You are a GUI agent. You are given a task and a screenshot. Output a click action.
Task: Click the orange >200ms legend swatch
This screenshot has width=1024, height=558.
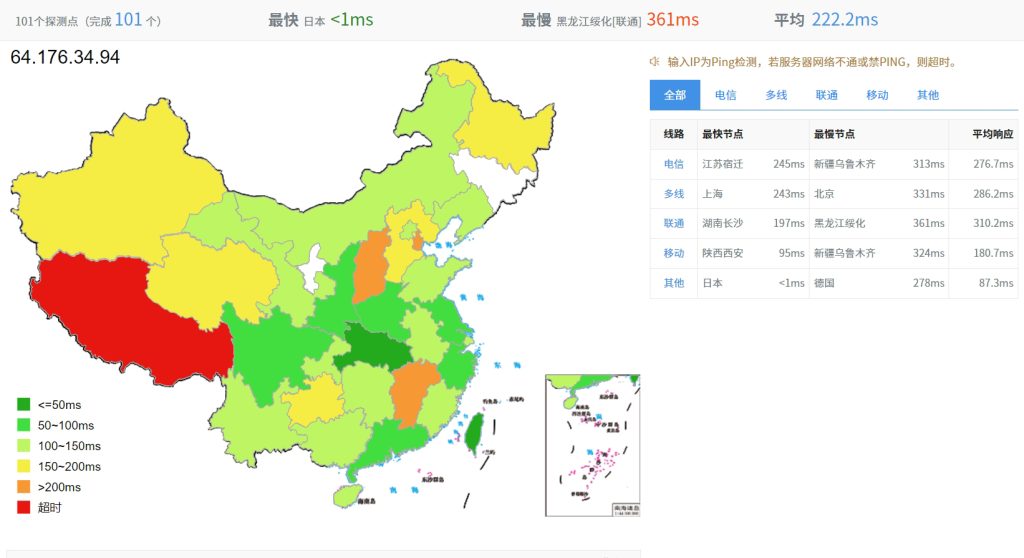tap(23, 487)
